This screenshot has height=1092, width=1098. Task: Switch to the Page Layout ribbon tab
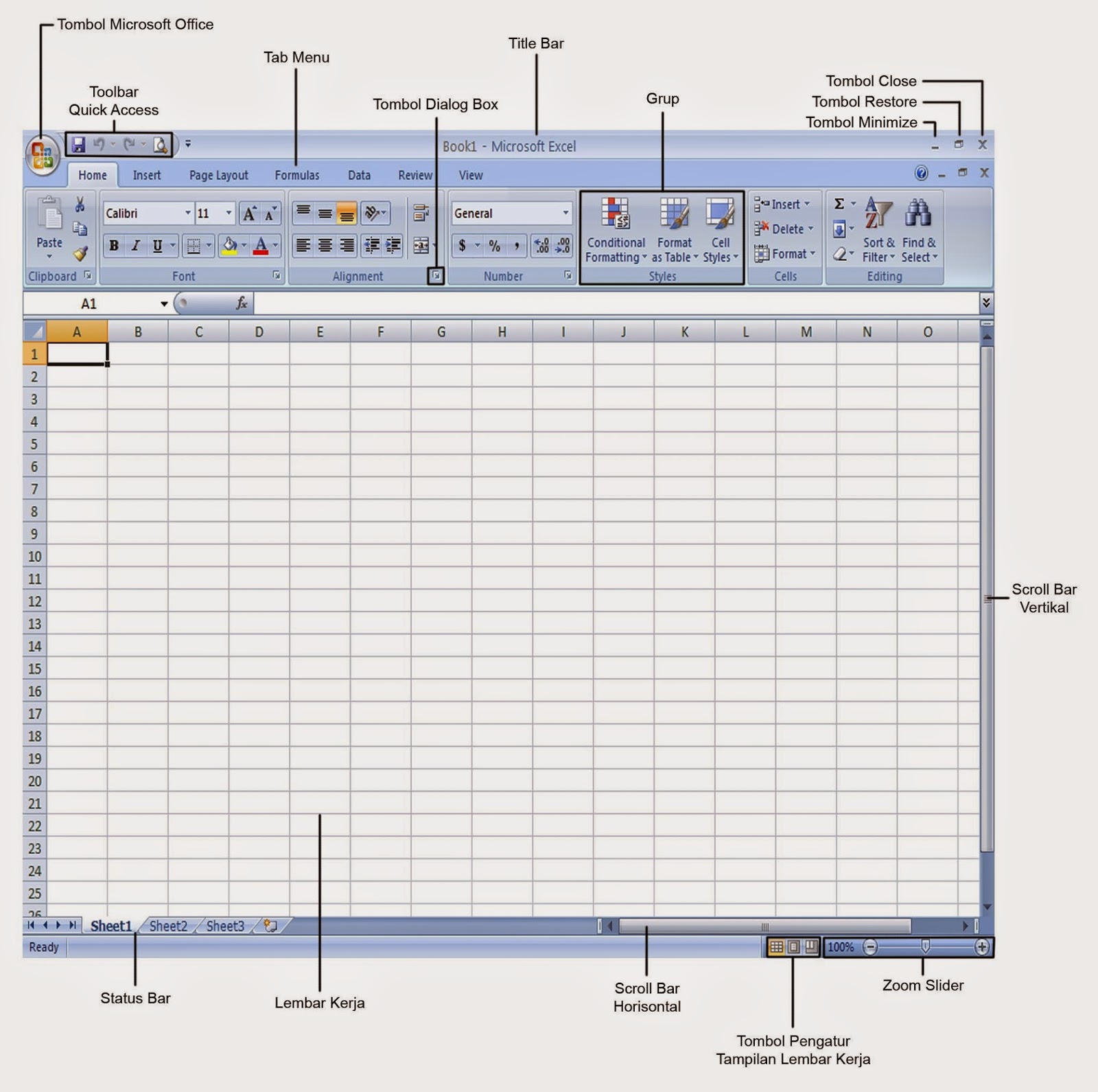tap(219, 176)
